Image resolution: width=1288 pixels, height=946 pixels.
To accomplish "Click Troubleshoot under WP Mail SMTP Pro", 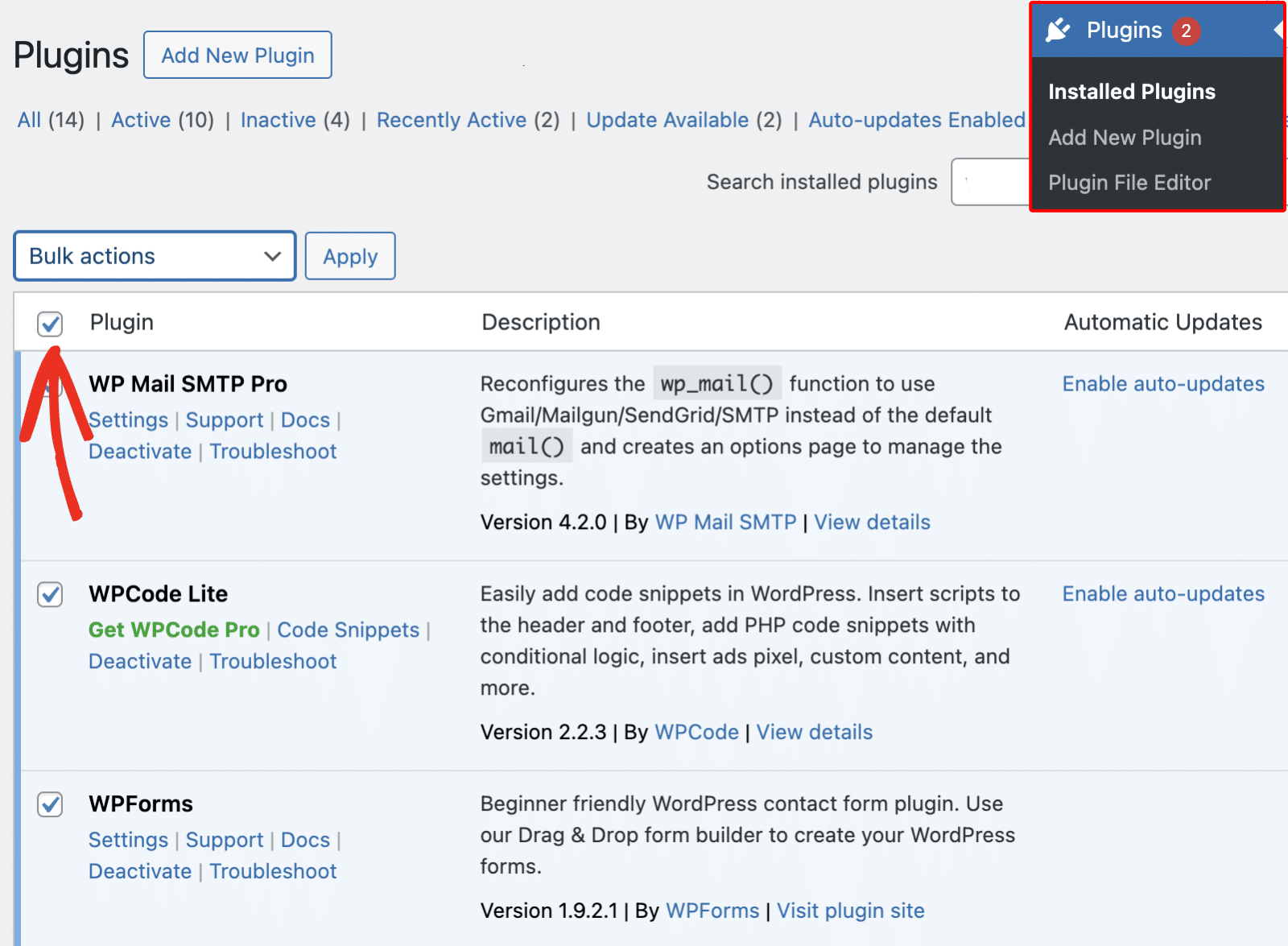I will [x=273, y=452].
